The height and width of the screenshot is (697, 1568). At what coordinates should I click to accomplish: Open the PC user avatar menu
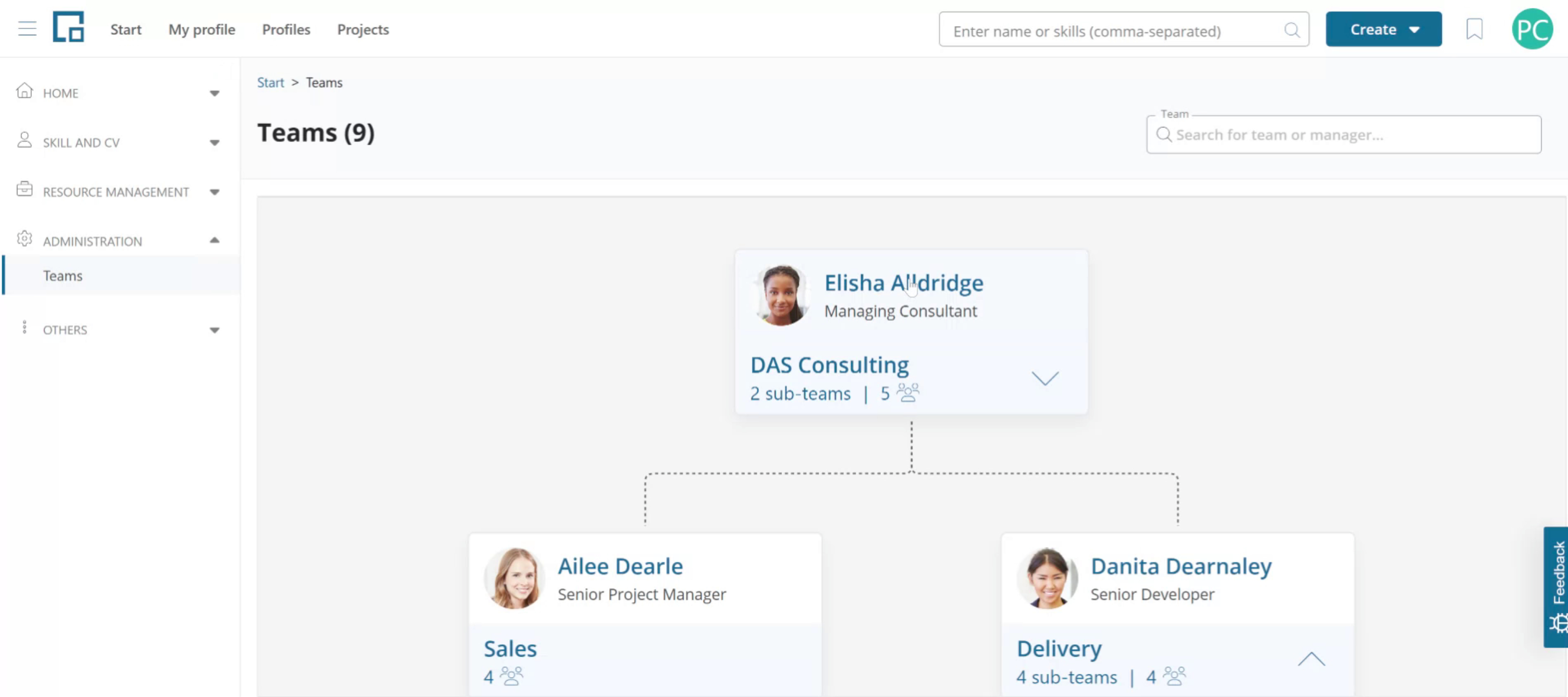(x=1532, y=28)
